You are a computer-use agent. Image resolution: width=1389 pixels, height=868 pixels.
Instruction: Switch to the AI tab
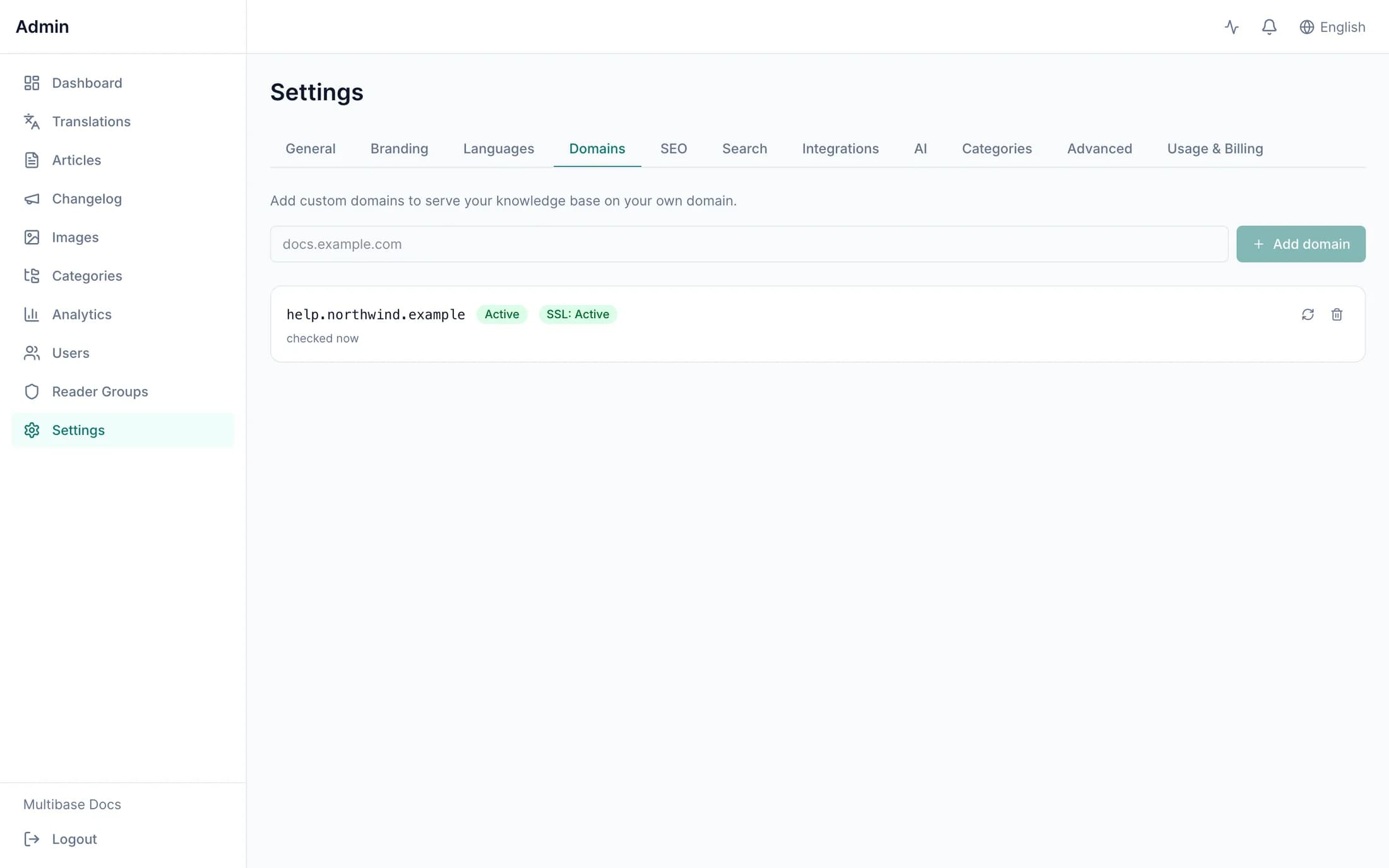921,149
